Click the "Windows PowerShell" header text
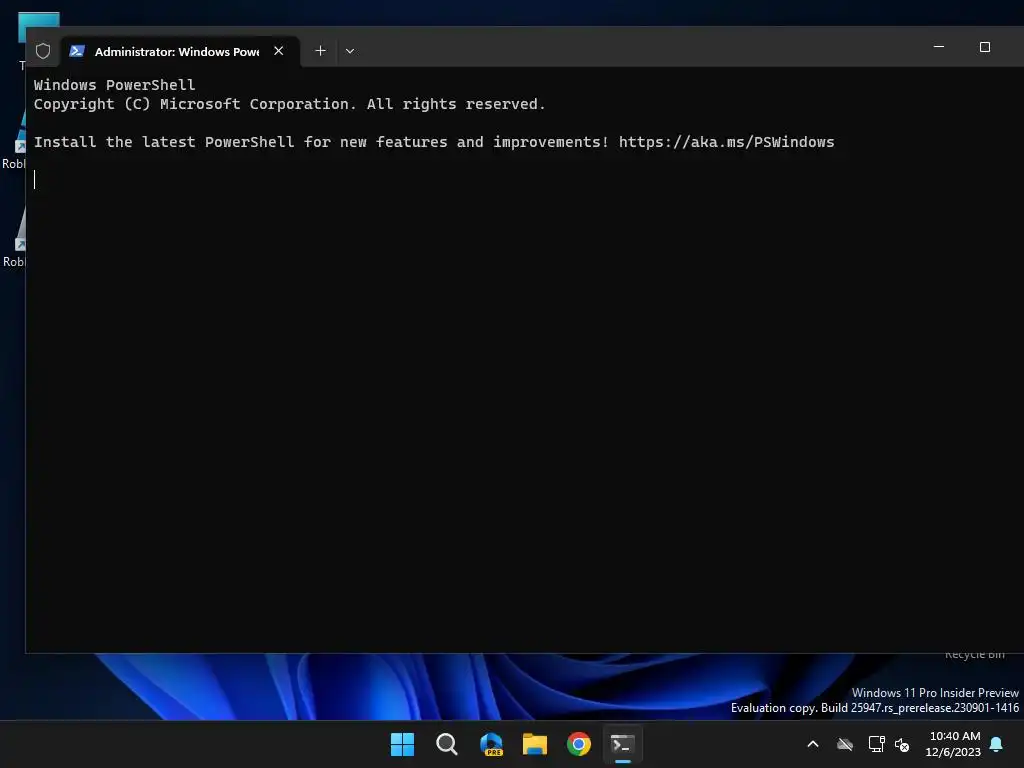Screen dimensions: 1024x768 [114, 85]
